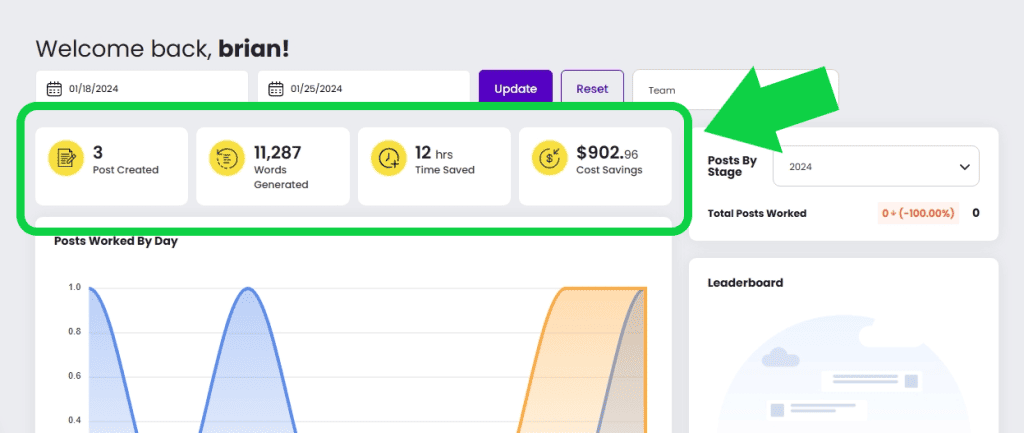Click the Leaderboard heading

[x=745, y=283]
